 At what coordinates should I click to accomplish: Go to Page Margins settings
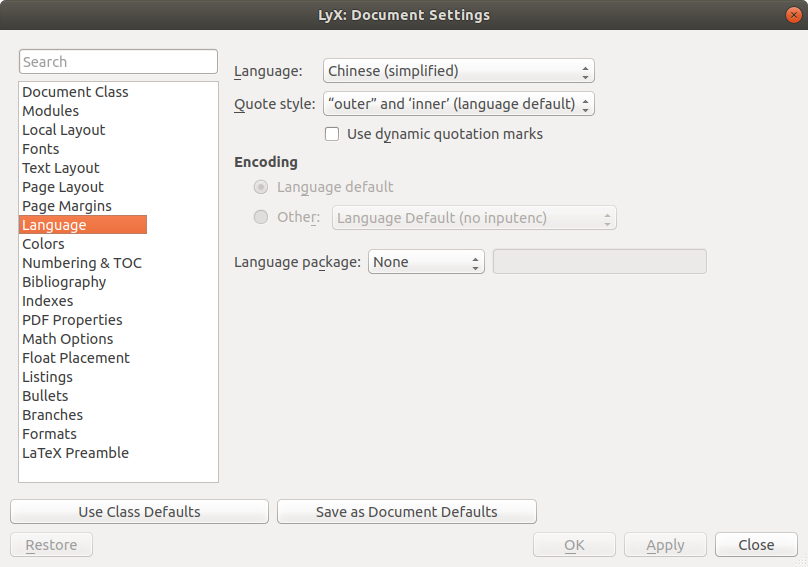(x=67, y=206)
